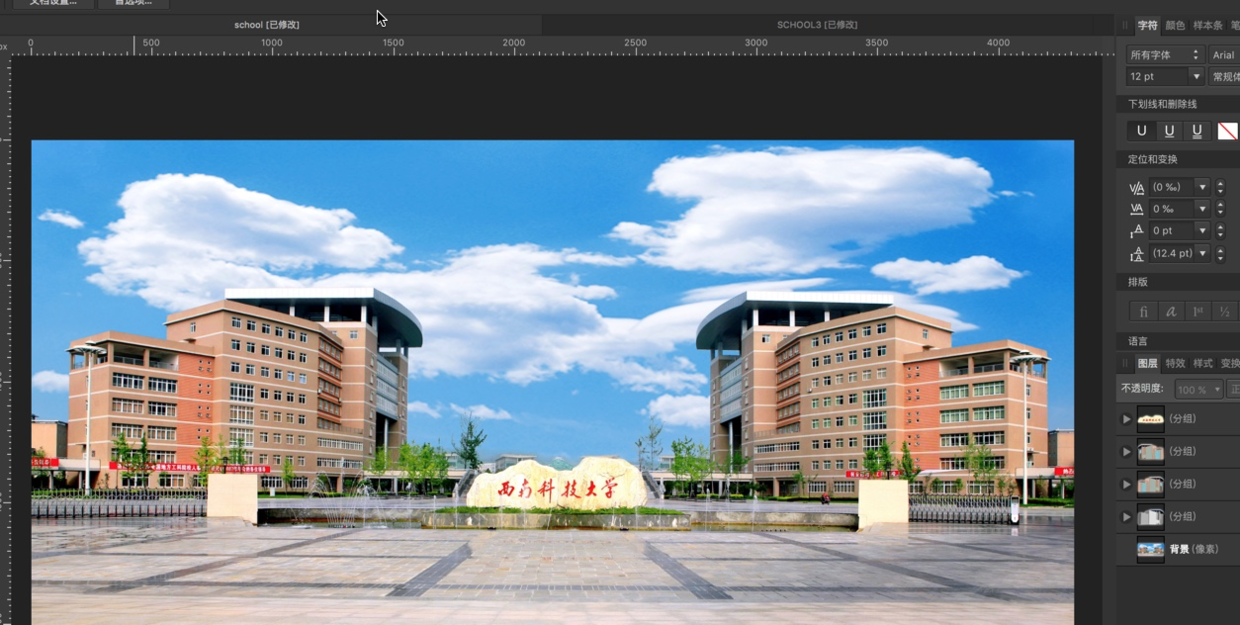Select the second group building thumbnail
1240x625 pixels.
click(x=1151, y=452)
